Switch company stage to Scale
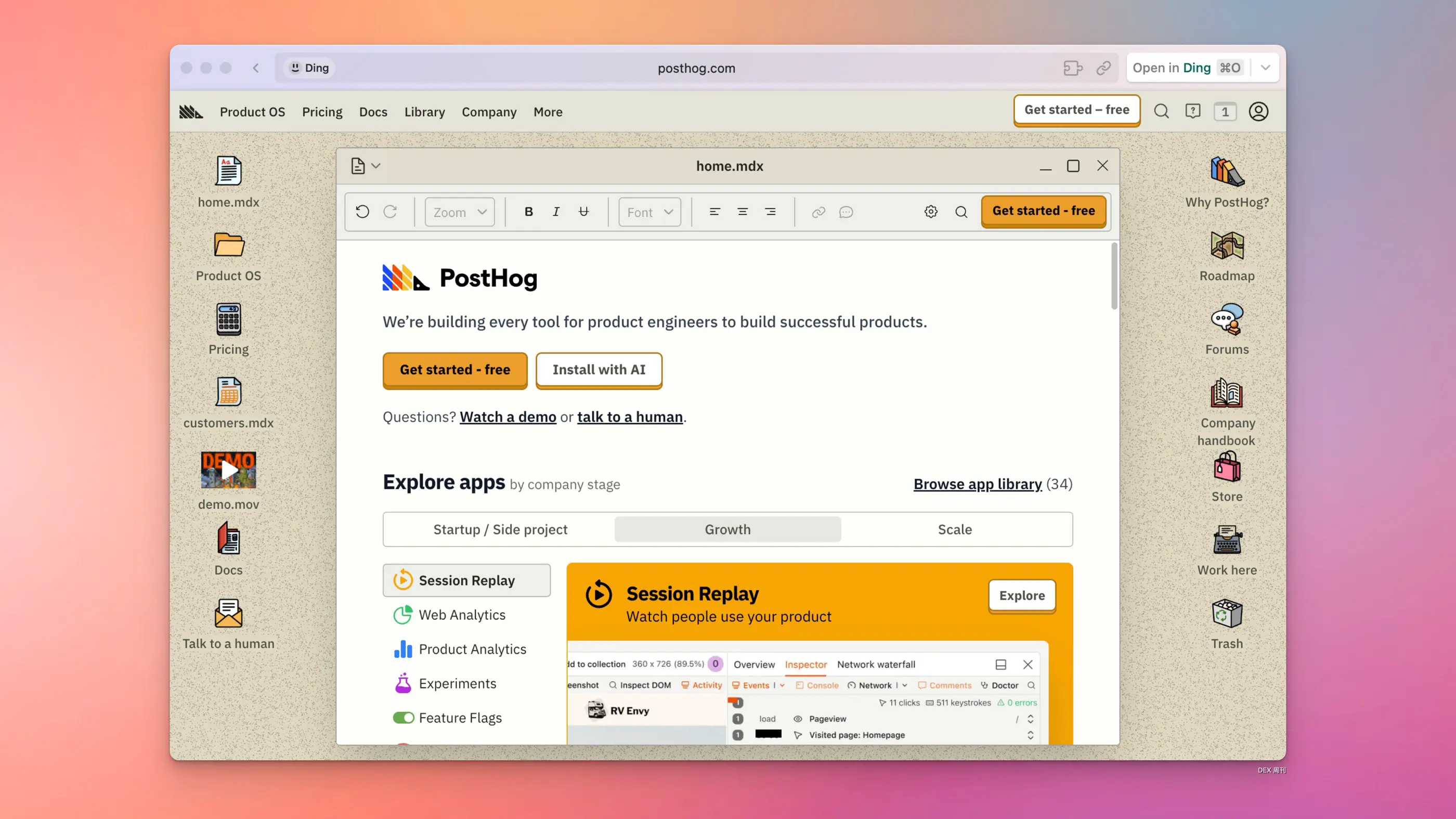This screenshot has width=1456, height=819. (955, 529)
